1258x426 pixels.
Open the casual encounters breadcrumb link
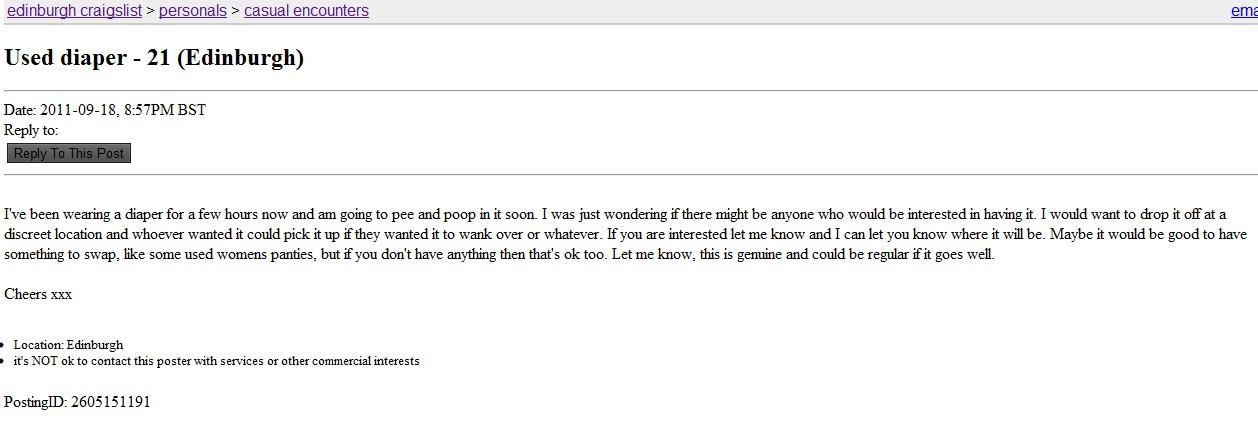(x=306, y=11)
